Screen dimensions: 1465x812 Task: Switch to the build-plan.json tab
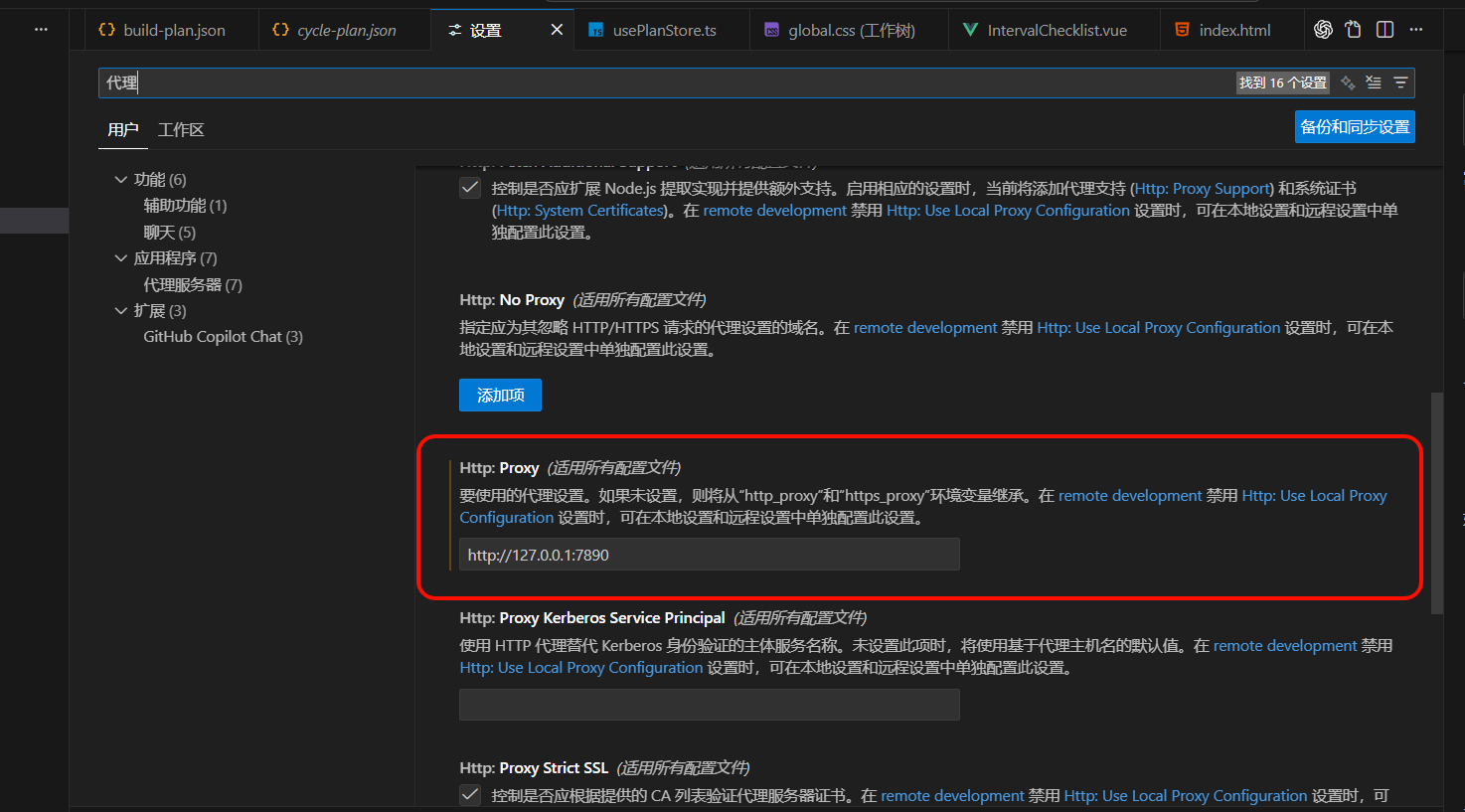point(171,30)
